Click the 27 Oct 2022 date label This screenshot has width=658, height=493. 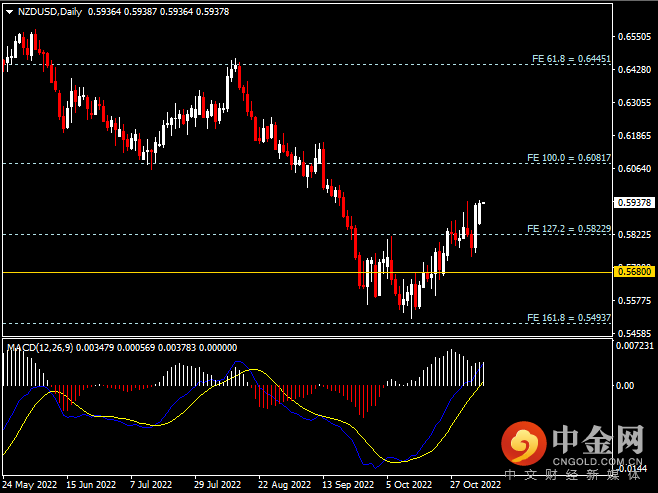point(475,485)
